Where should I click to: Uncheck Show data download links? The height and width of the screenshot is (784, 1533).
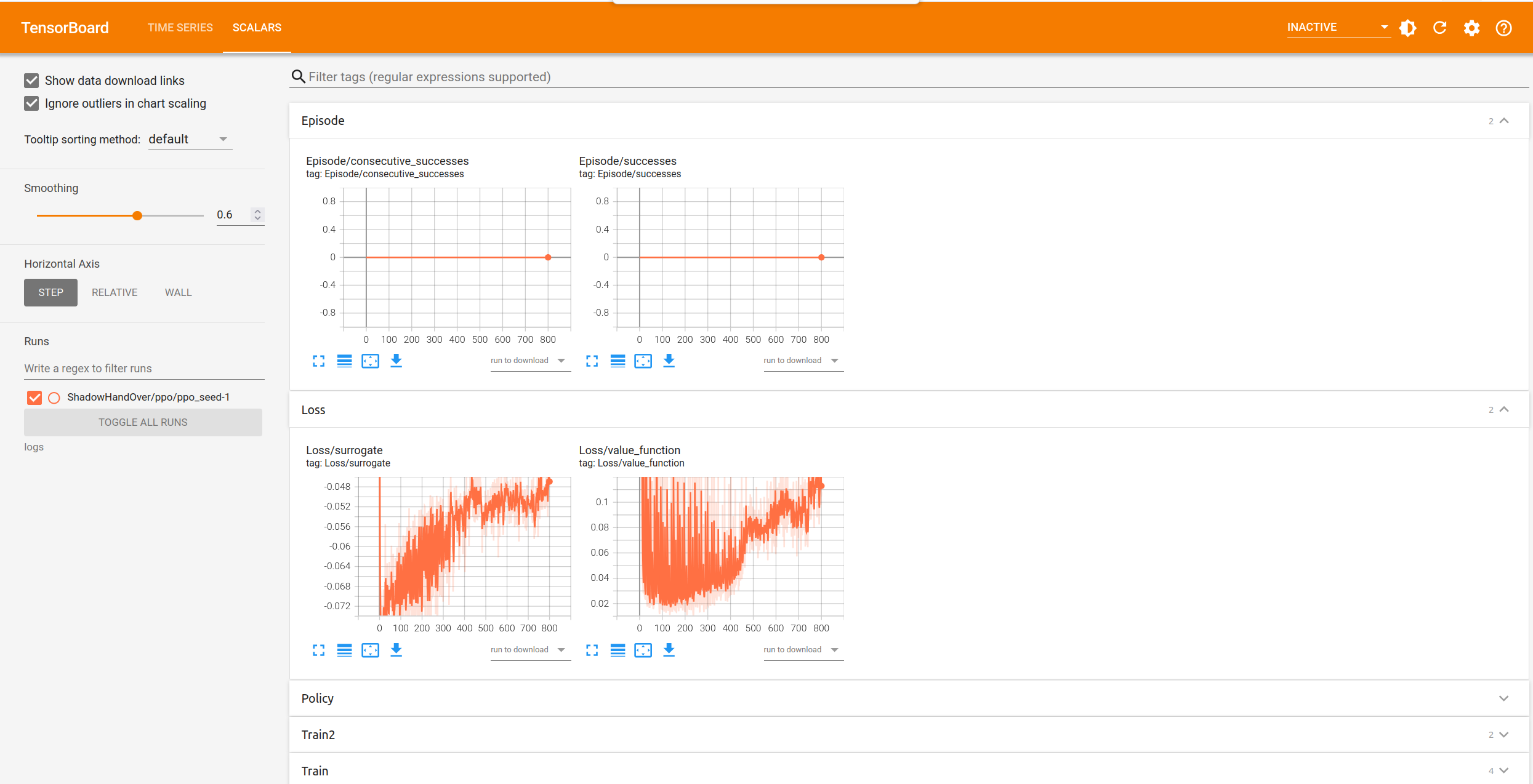[x=31, y=81]
